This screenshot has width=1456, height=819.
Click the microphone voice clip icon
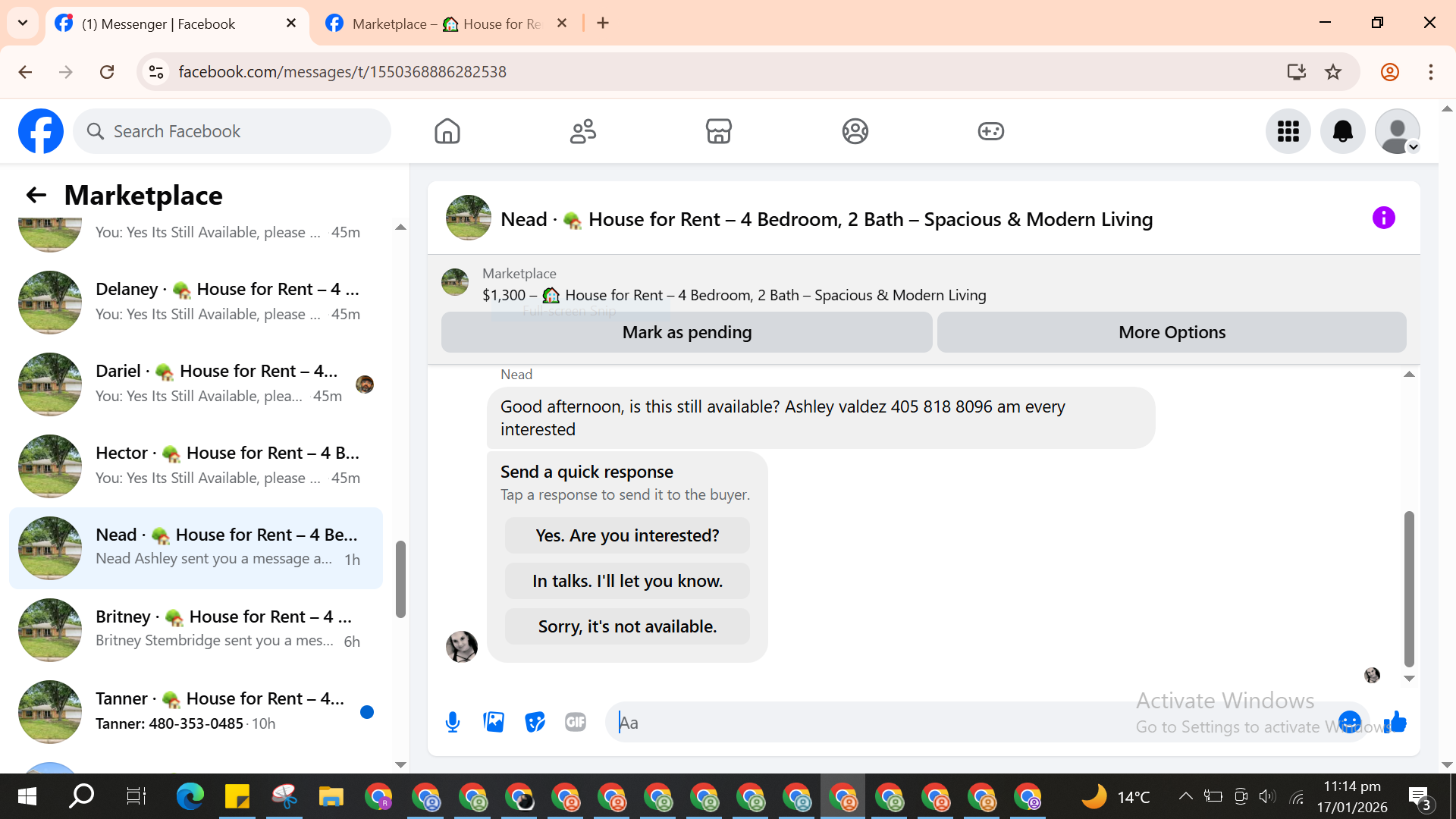click(453, 722)
